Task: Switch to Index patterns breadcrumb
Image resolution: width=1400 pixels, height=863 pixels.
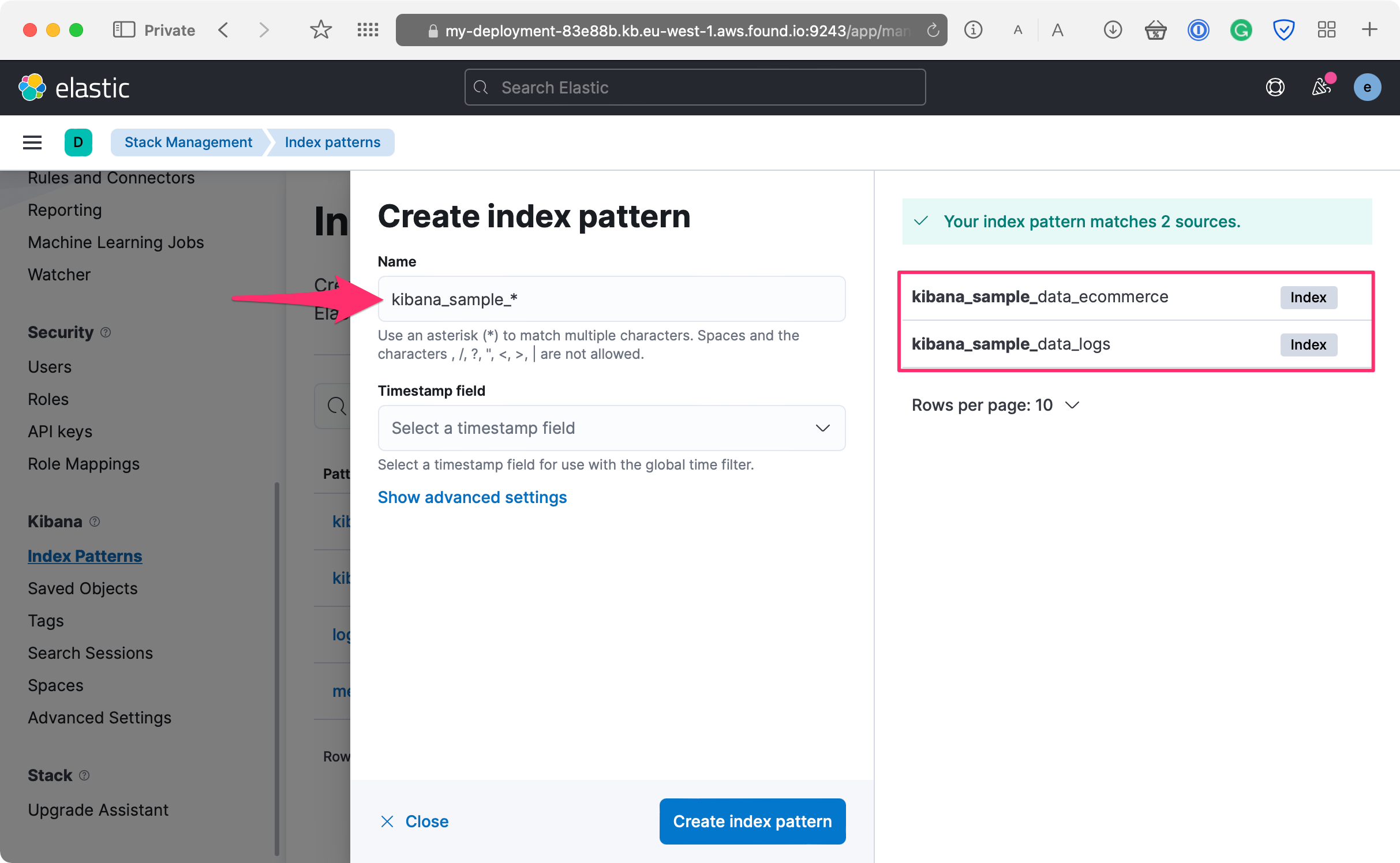Action: (332, 142)
